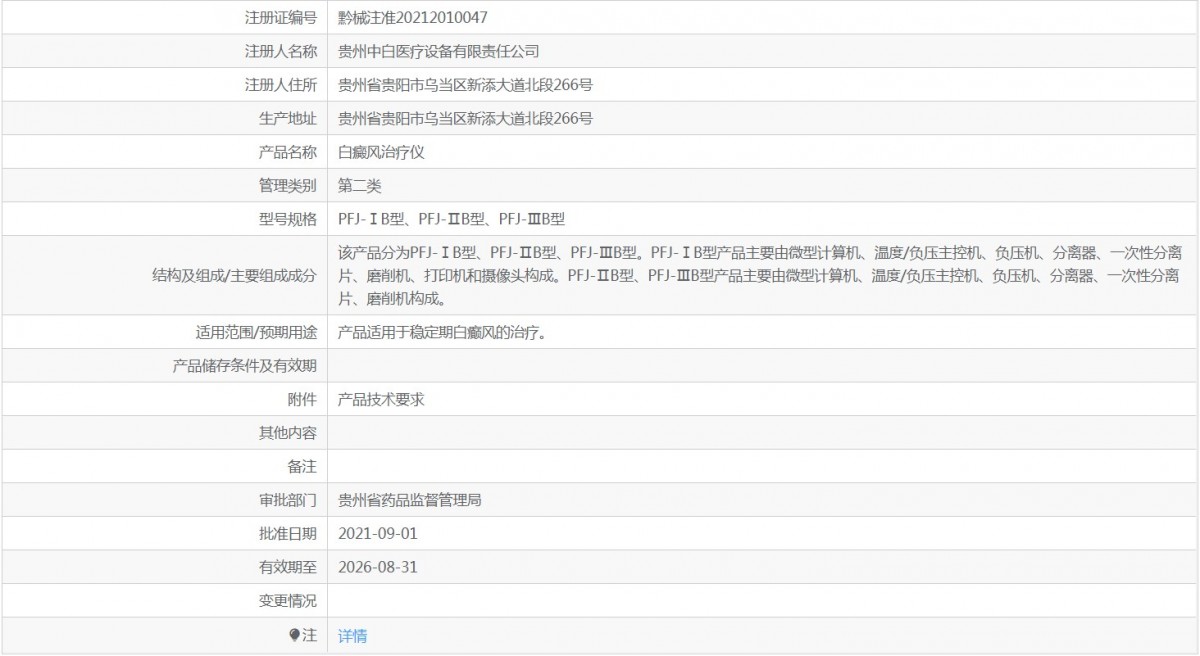Select product name 白癜风治疗仪
This screenshot has height=656, width=1200.
382,152
